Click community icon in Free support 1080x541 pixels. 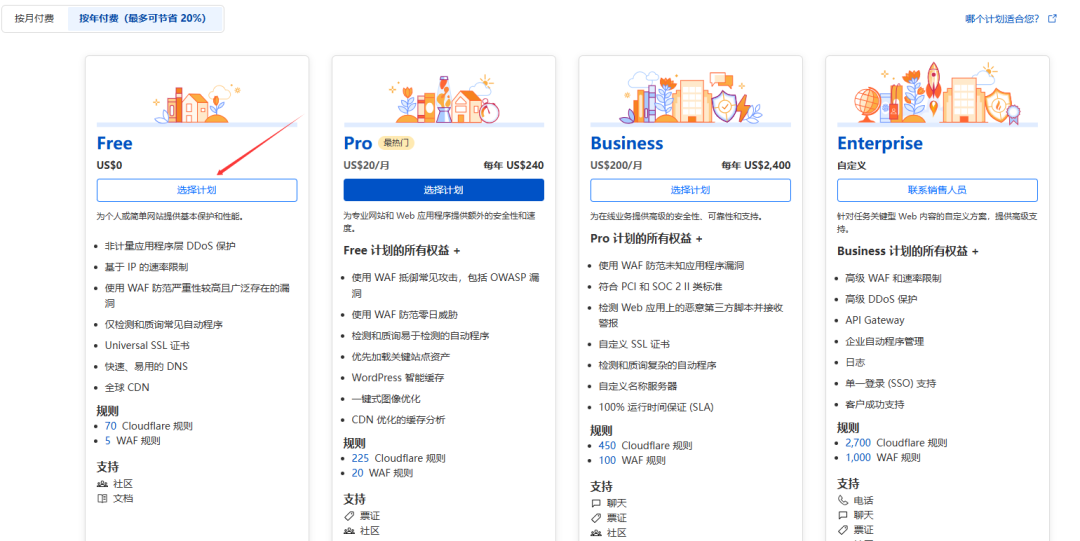pyautogui.click(x=103, y=484)
